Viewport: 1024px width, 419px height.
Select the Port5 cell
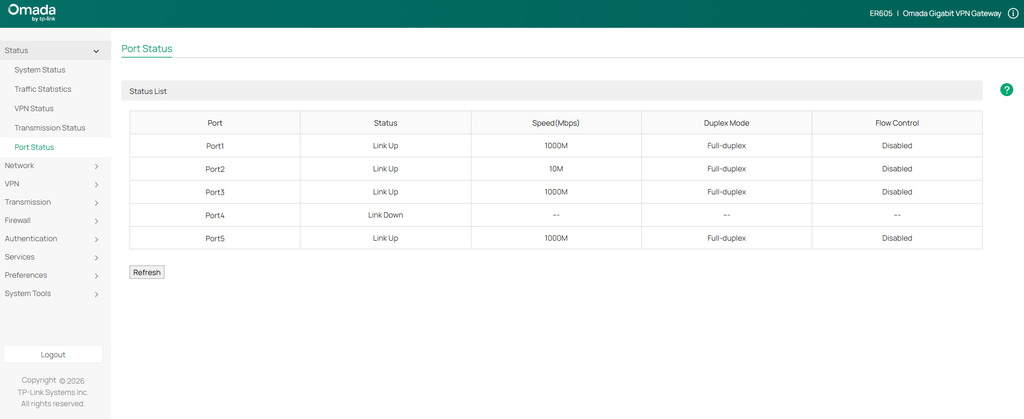(x=215, y=238)
